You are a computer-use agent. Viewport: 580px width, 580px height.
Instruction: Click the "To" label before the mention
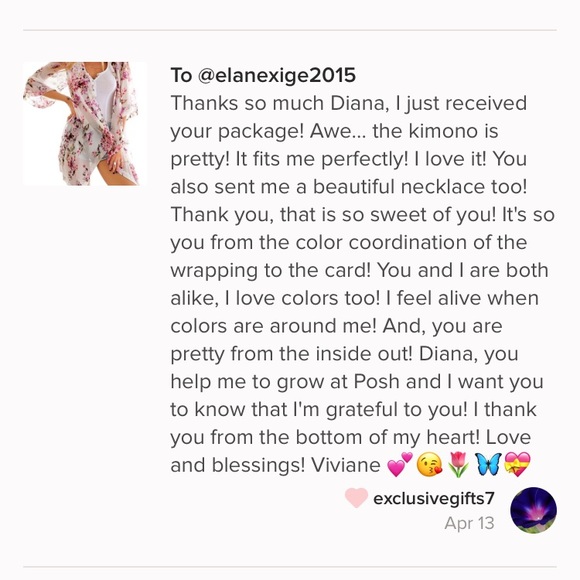click(x=181, y=75)
